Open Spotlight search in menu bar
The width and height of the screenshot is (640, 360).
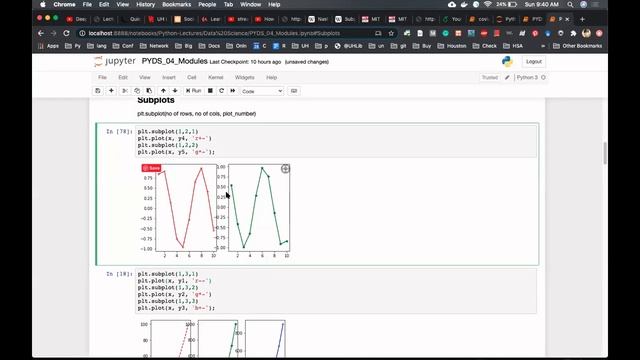(x=570, y=4)
